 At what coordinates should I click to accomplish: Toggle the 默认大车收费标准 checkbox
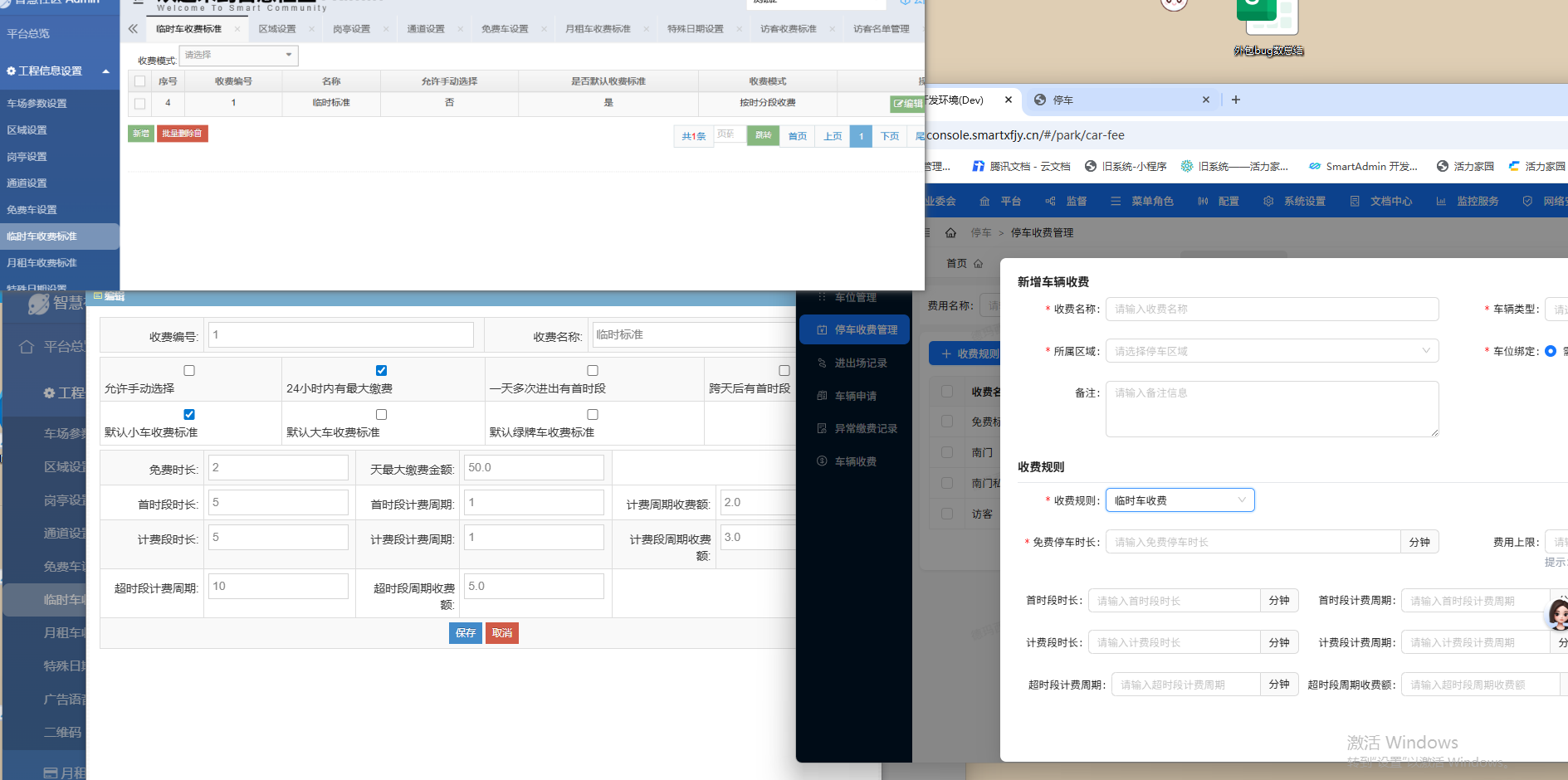point(381,415)
